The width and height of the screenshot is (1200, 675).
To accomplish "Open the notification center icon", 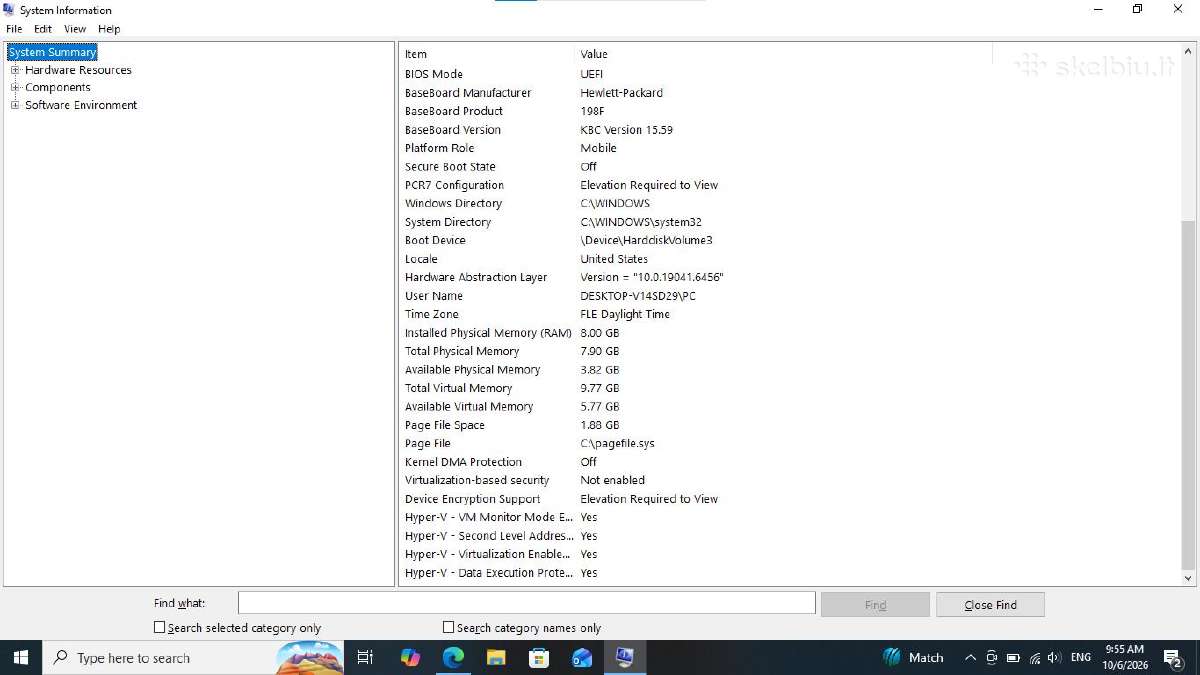I will pyautogui.click(x=1174, y=657).
